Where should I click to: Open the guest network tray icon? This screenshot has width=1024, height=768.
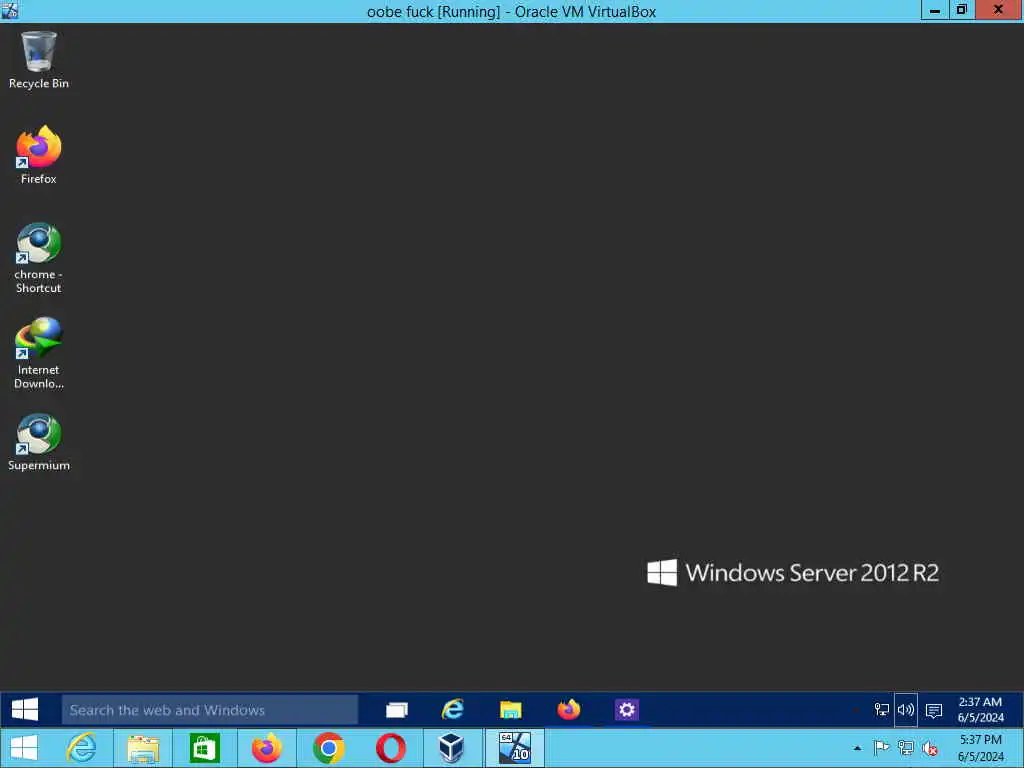coord(882,710)
